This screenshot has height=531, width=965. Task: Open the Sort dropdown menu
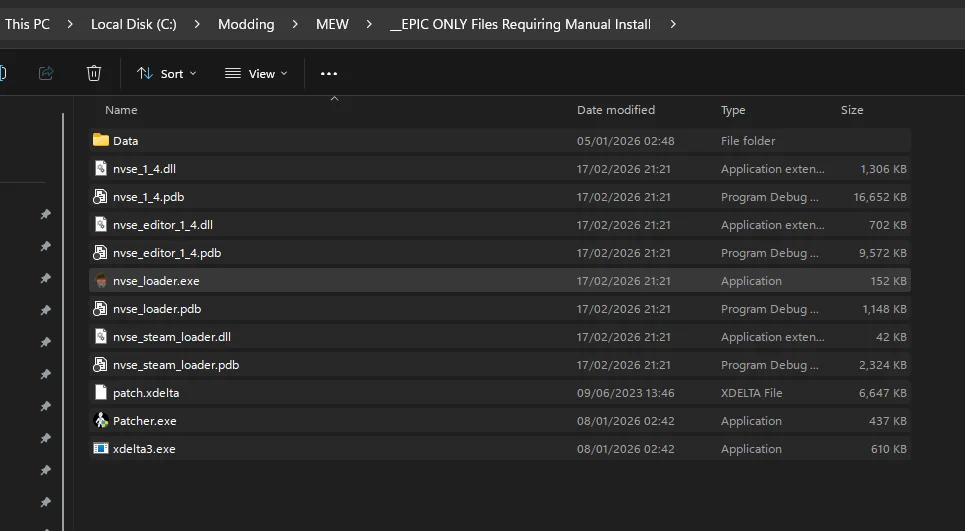(167, 73)
